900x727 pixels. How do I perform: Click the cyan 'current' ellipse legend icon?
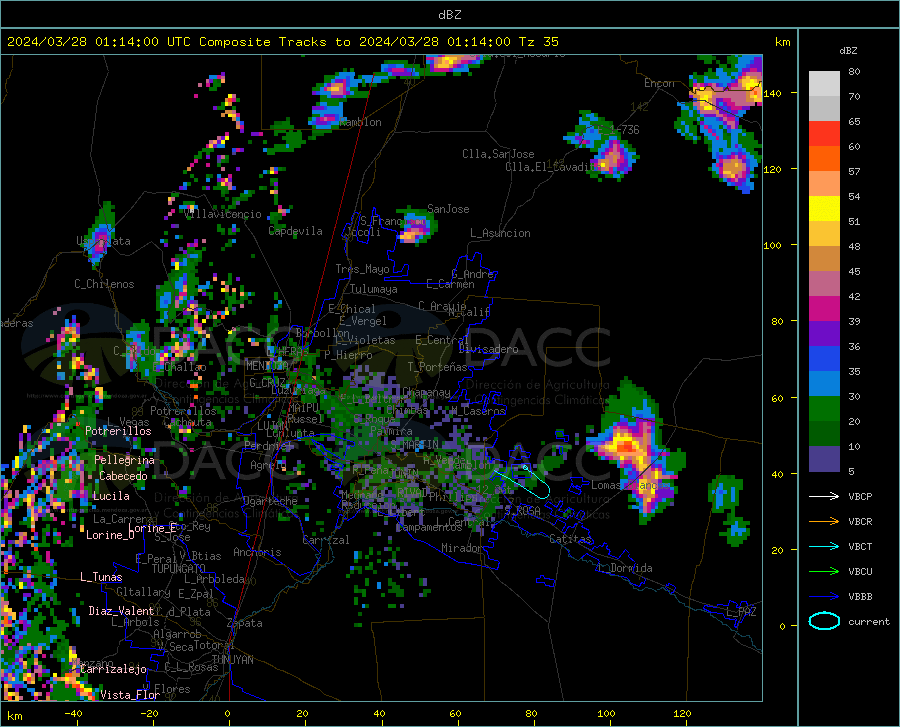tap(824, 621)
